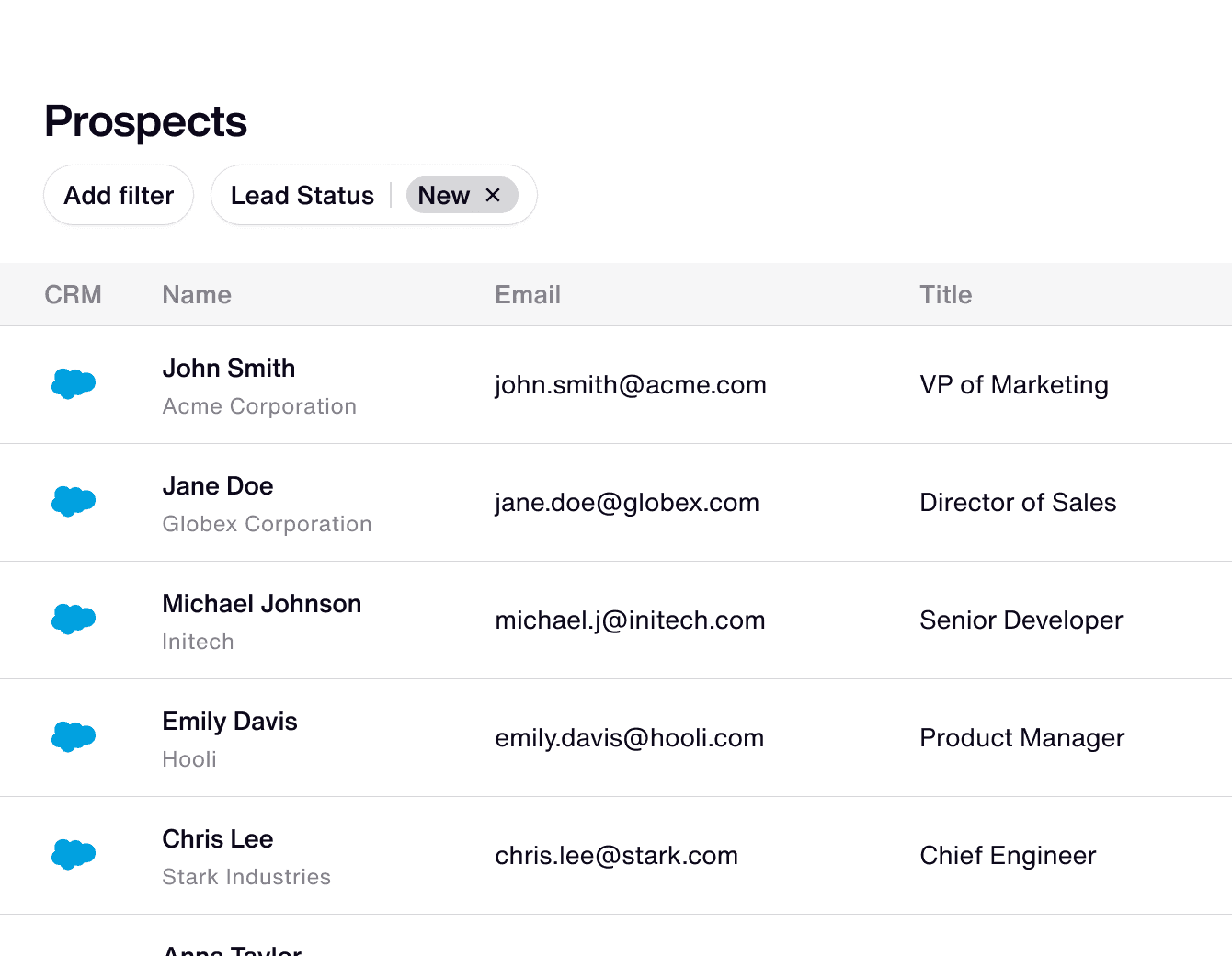Open John Smith's prospect record
Screen dimensions: 1232x956
click(x=229, y=369)
